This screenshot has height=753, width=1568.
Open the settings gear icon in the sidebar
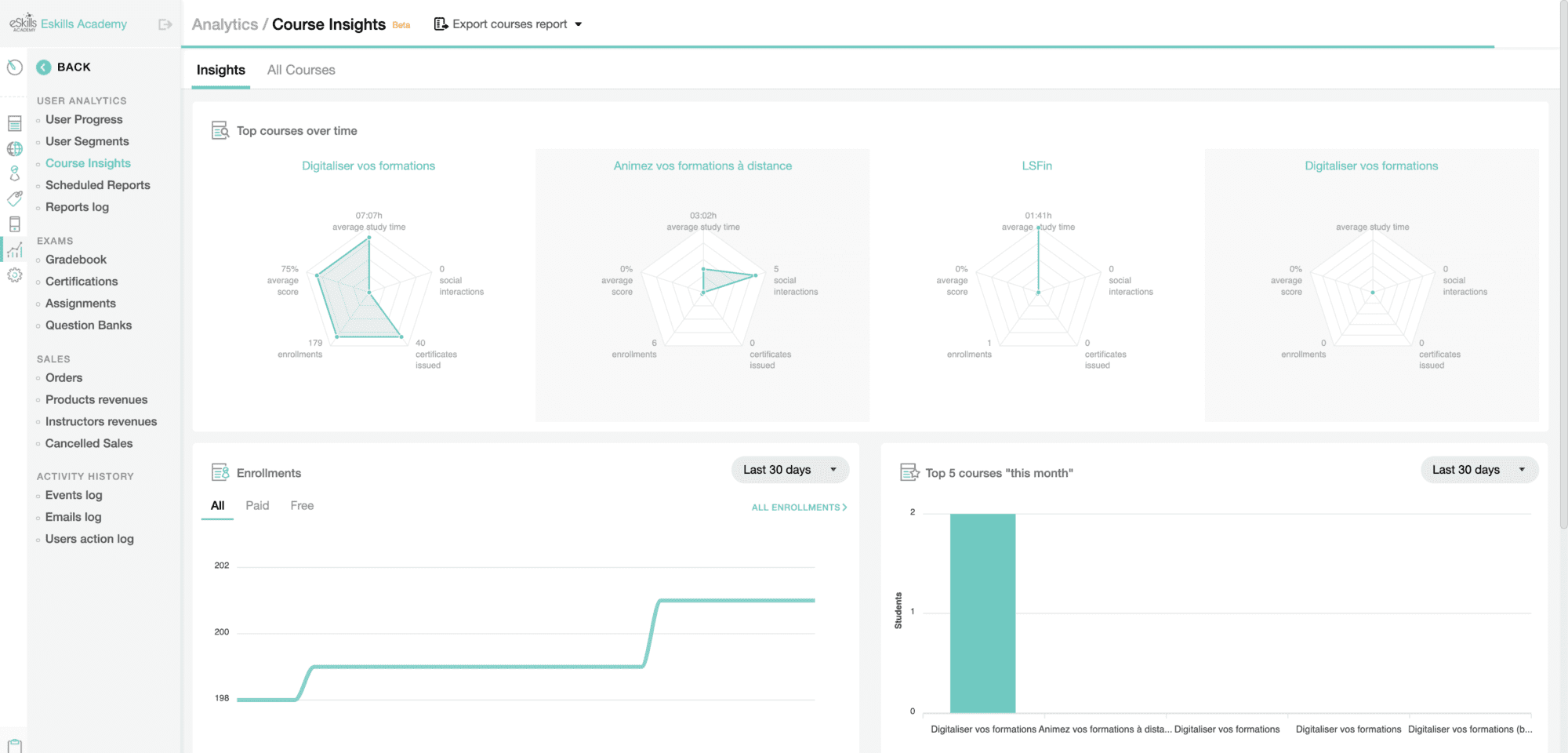(14, 275)
